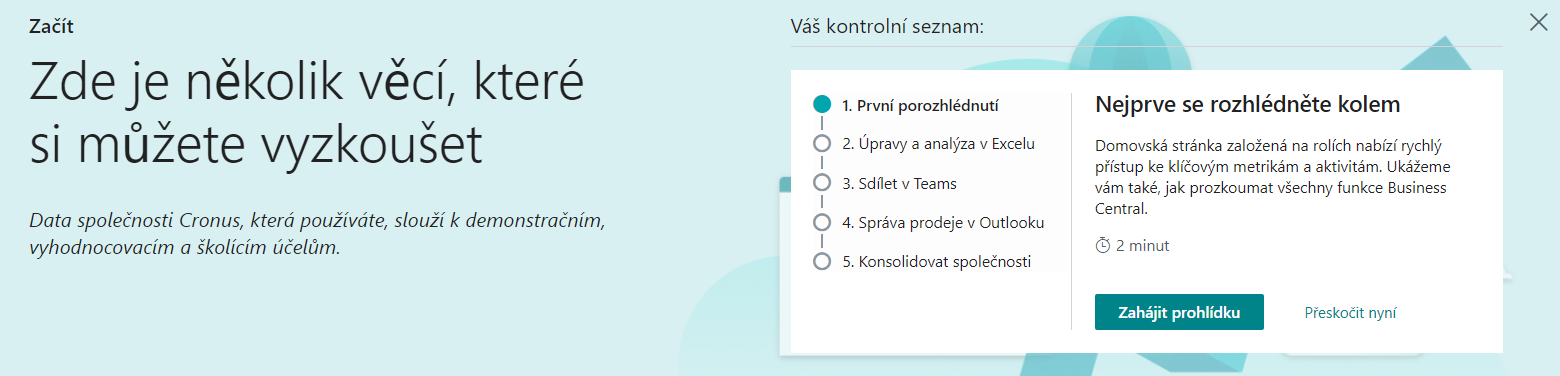Viewport: 1560px width, 376px height.
Task: Click the italic Data společnosti Cronus note
Action: pyautogui.click(x=318, y=233)
